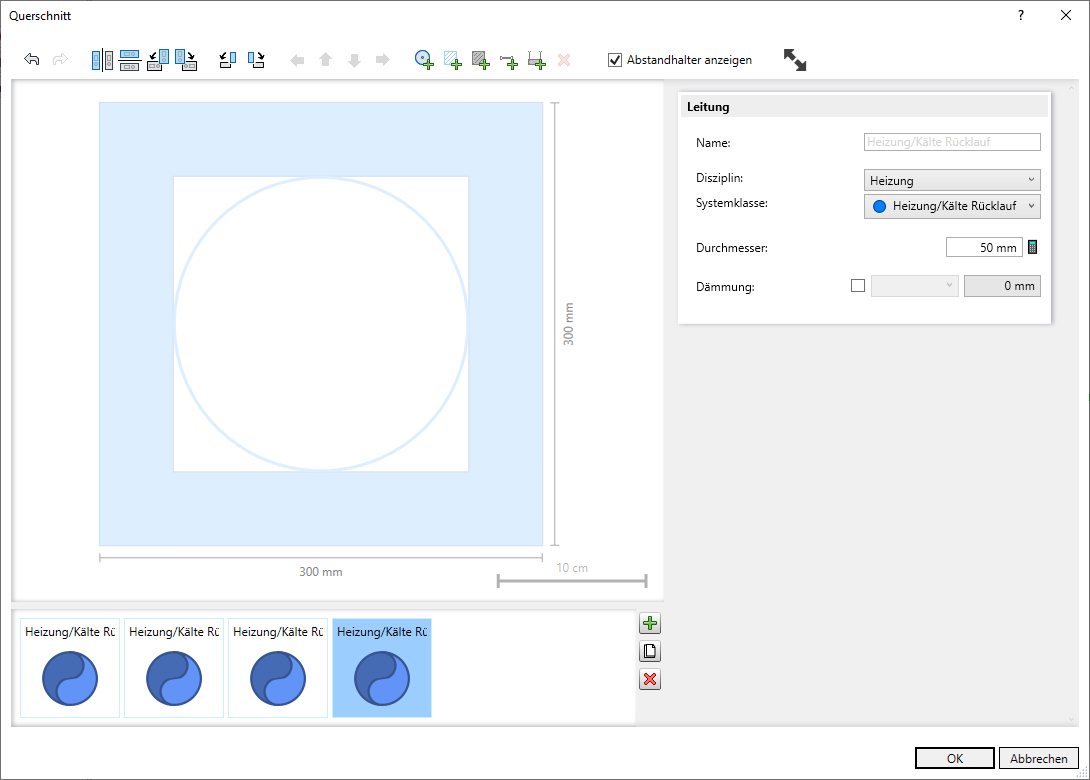Open the Dämmung type dropdown

(915, 286)
